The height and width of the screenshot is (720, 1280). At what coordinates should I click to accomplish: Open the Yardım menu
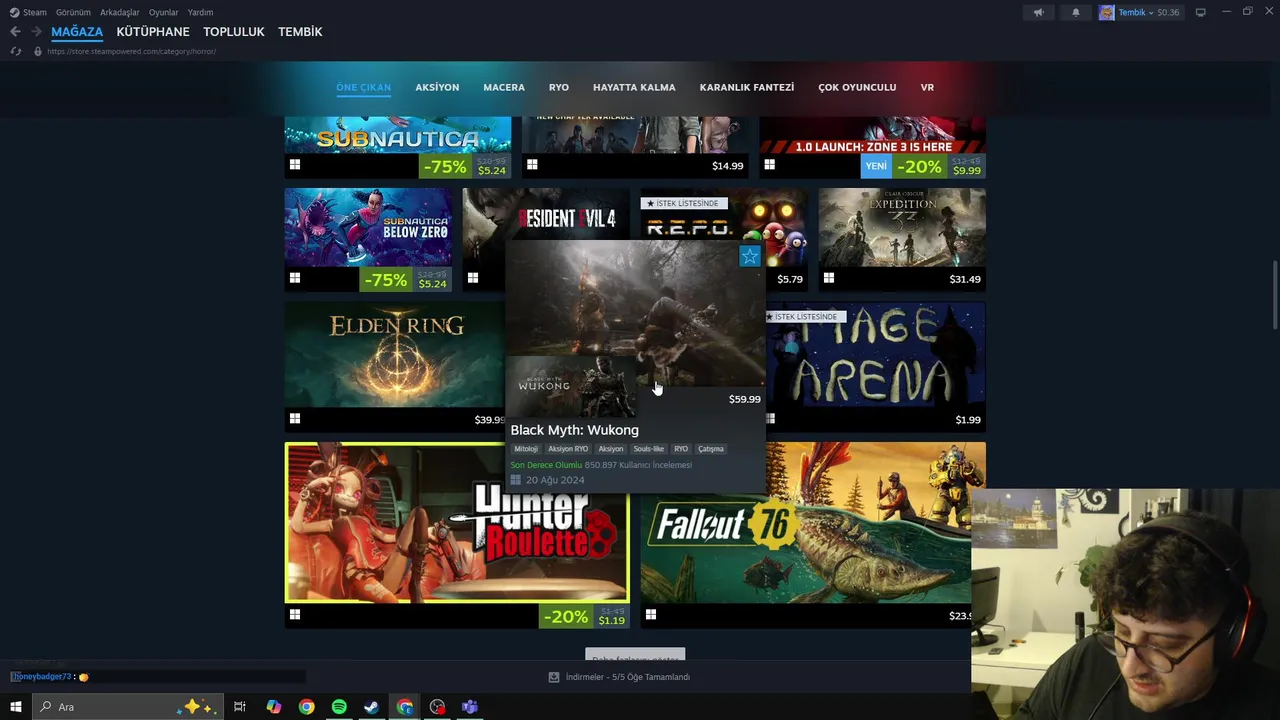(x=200, y=12)
